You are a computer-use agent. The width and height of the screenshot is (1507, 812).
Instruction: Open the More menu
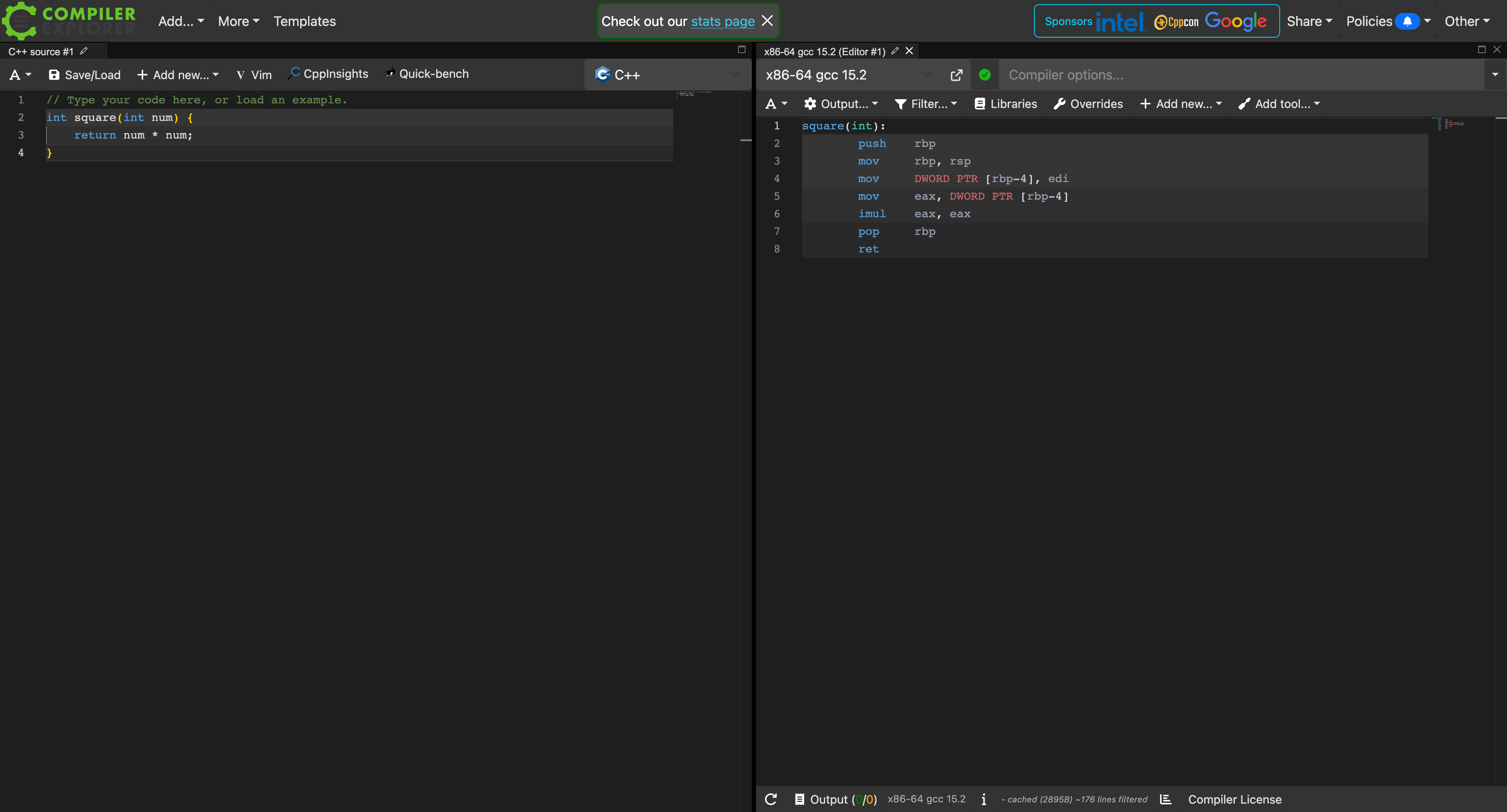tap(238, 22)
